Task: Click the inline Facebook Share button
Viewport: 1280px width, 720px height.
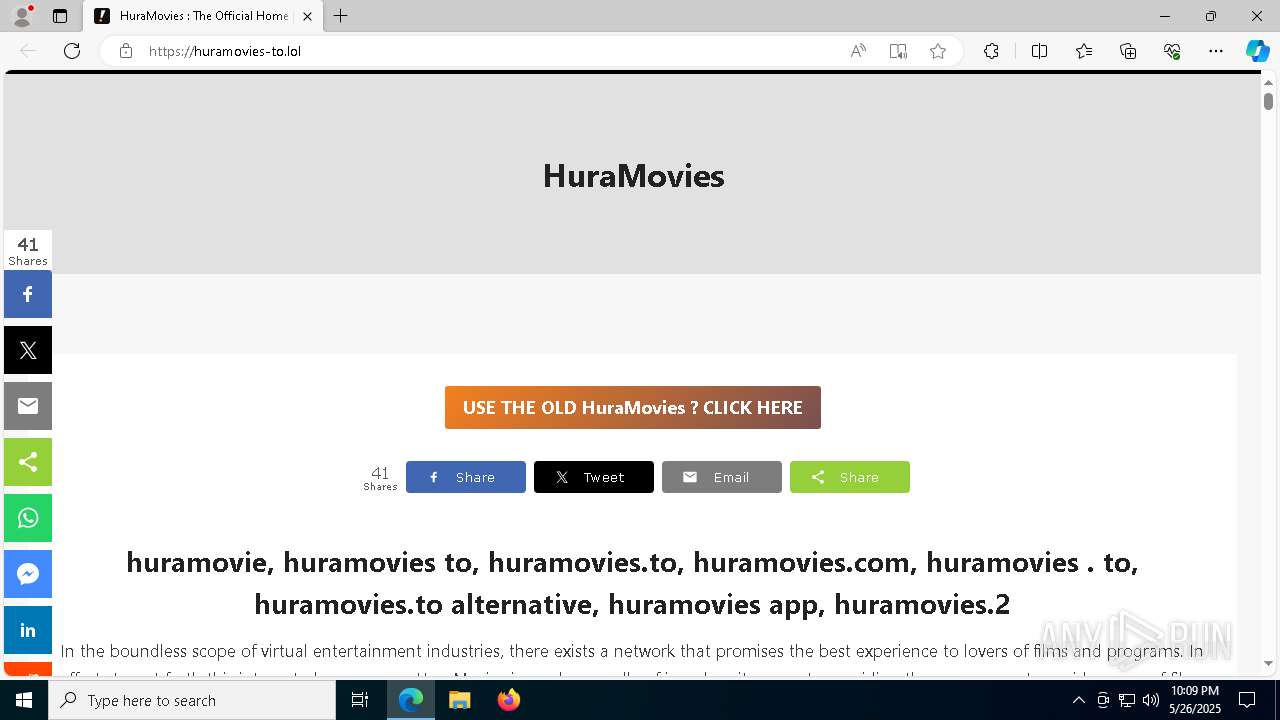Action: tap(466, 477)
